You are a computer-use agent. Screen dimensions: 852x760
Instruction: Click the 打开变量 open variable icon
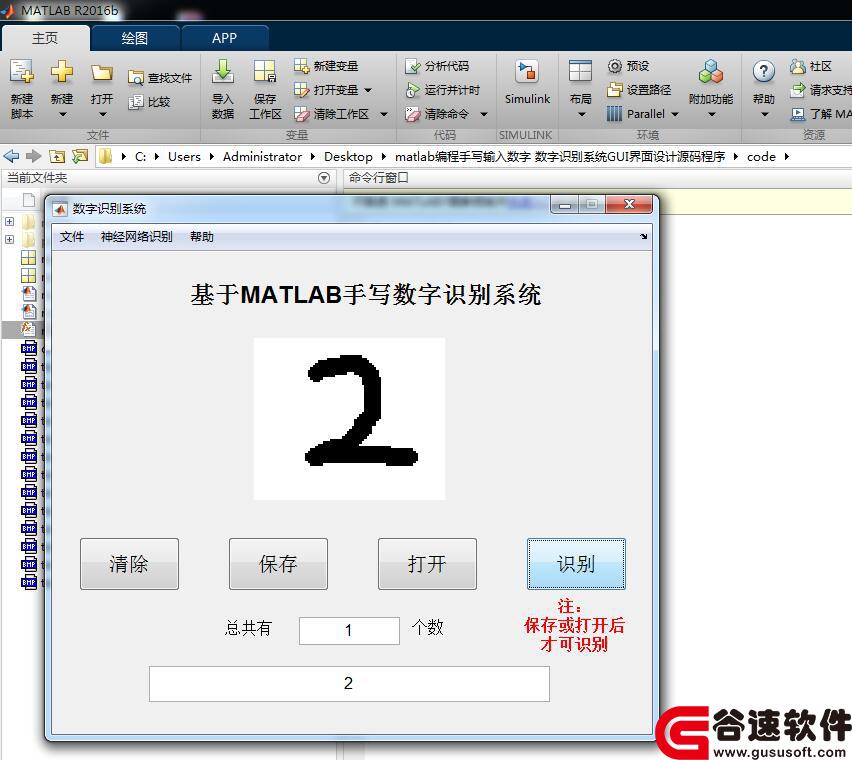click(x=301, y=90)
